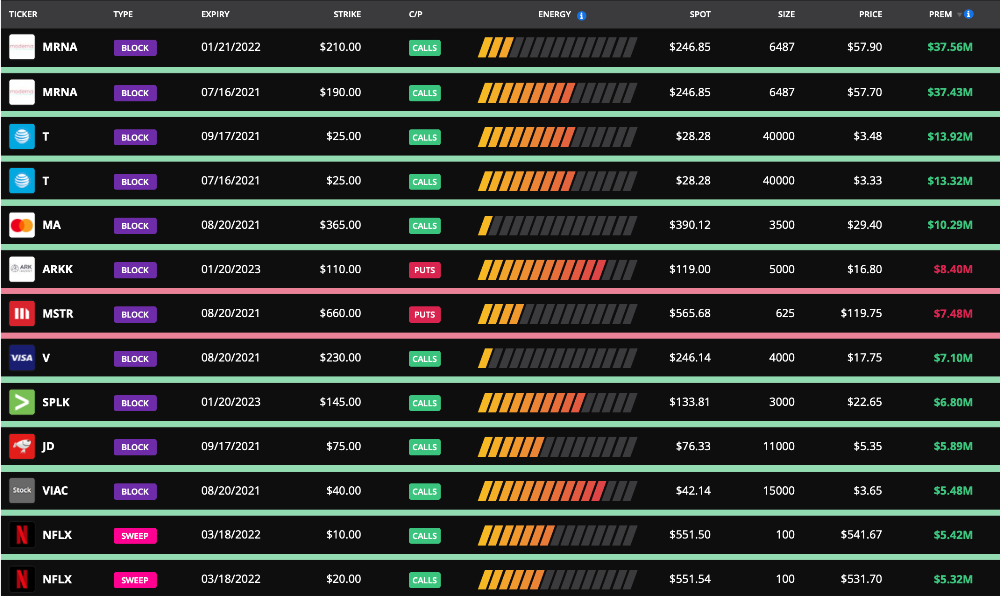
Task: Click the 15000 size in VIAC row
Action: 779,490
